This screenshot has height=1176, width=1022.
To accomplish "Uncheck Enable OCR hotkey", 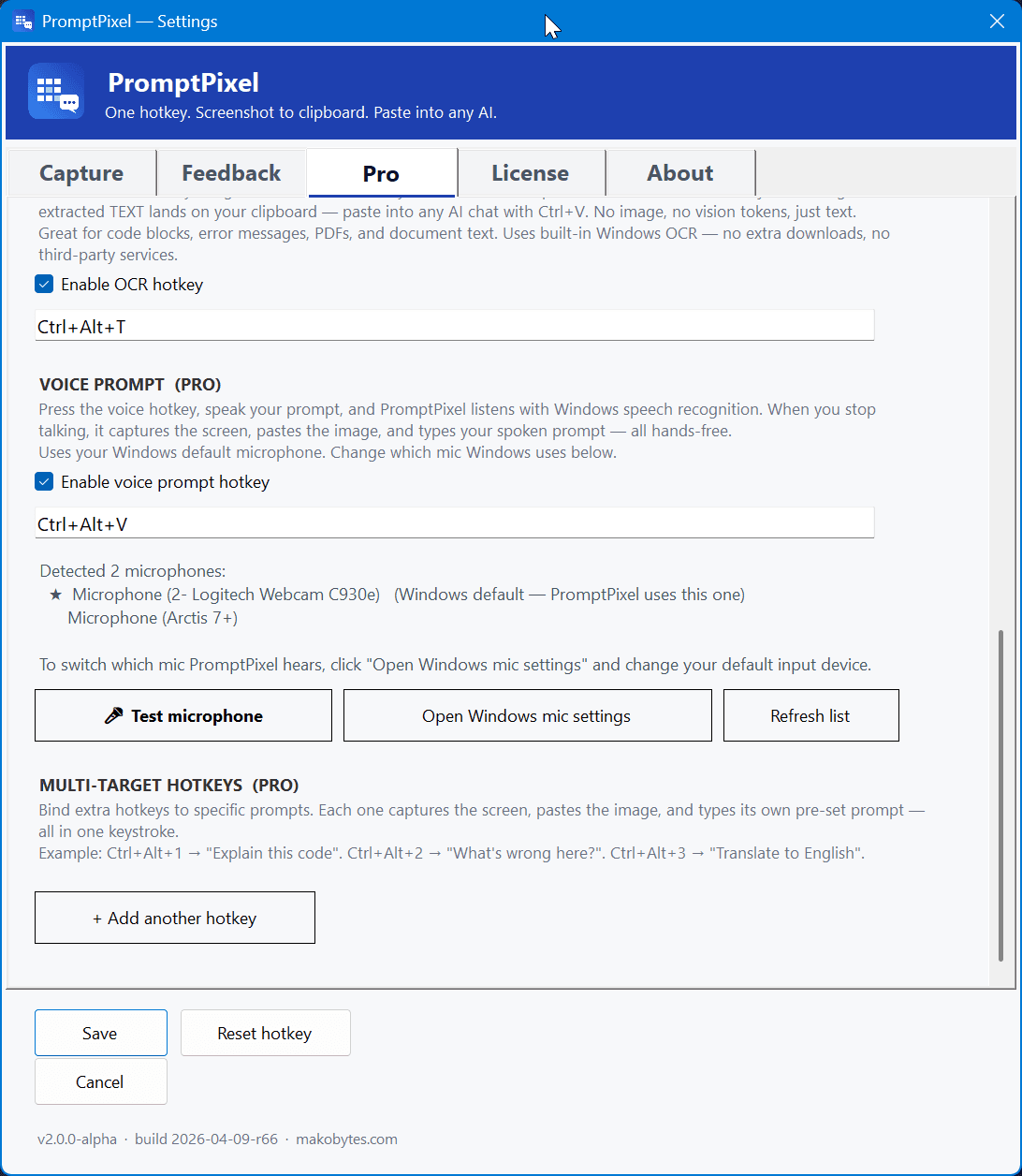I will [43, 284].
